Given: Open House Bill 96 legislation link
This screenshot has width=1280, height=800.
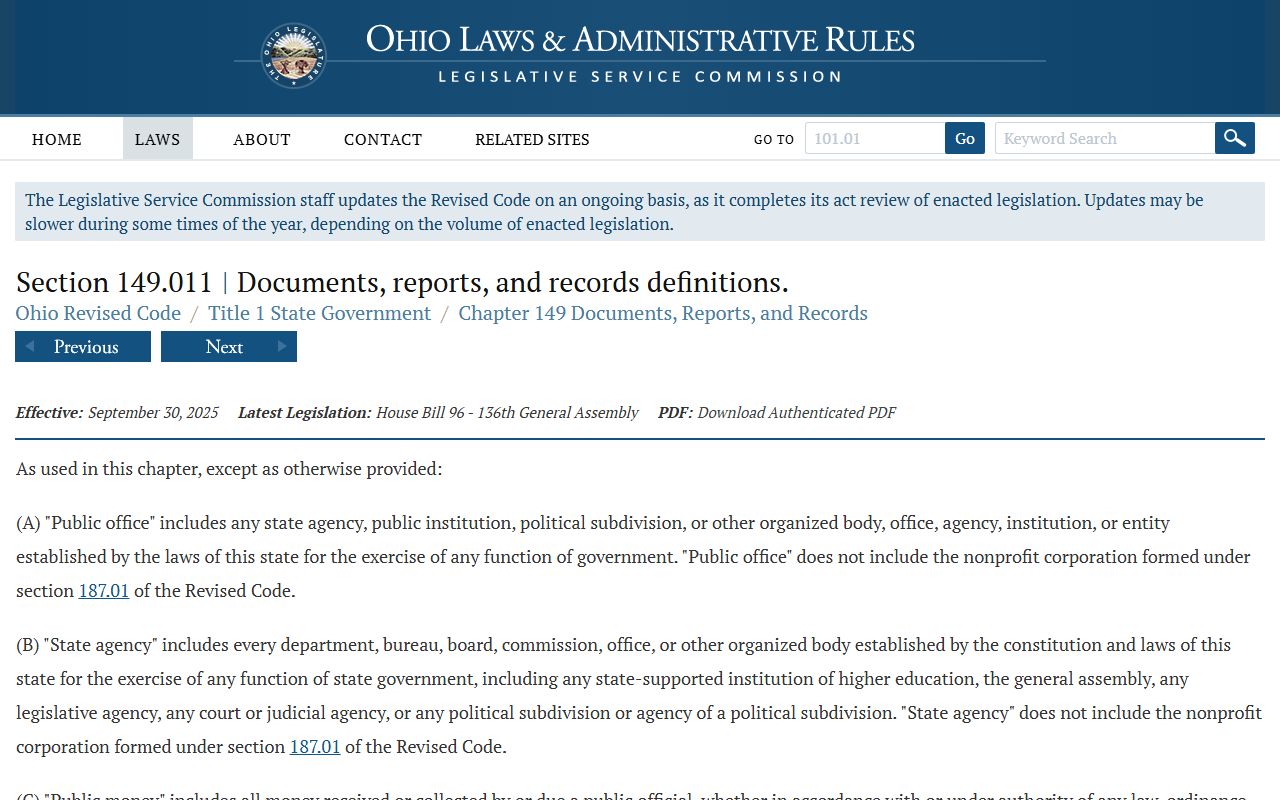Looking at the screenshot, I should 507,412.
